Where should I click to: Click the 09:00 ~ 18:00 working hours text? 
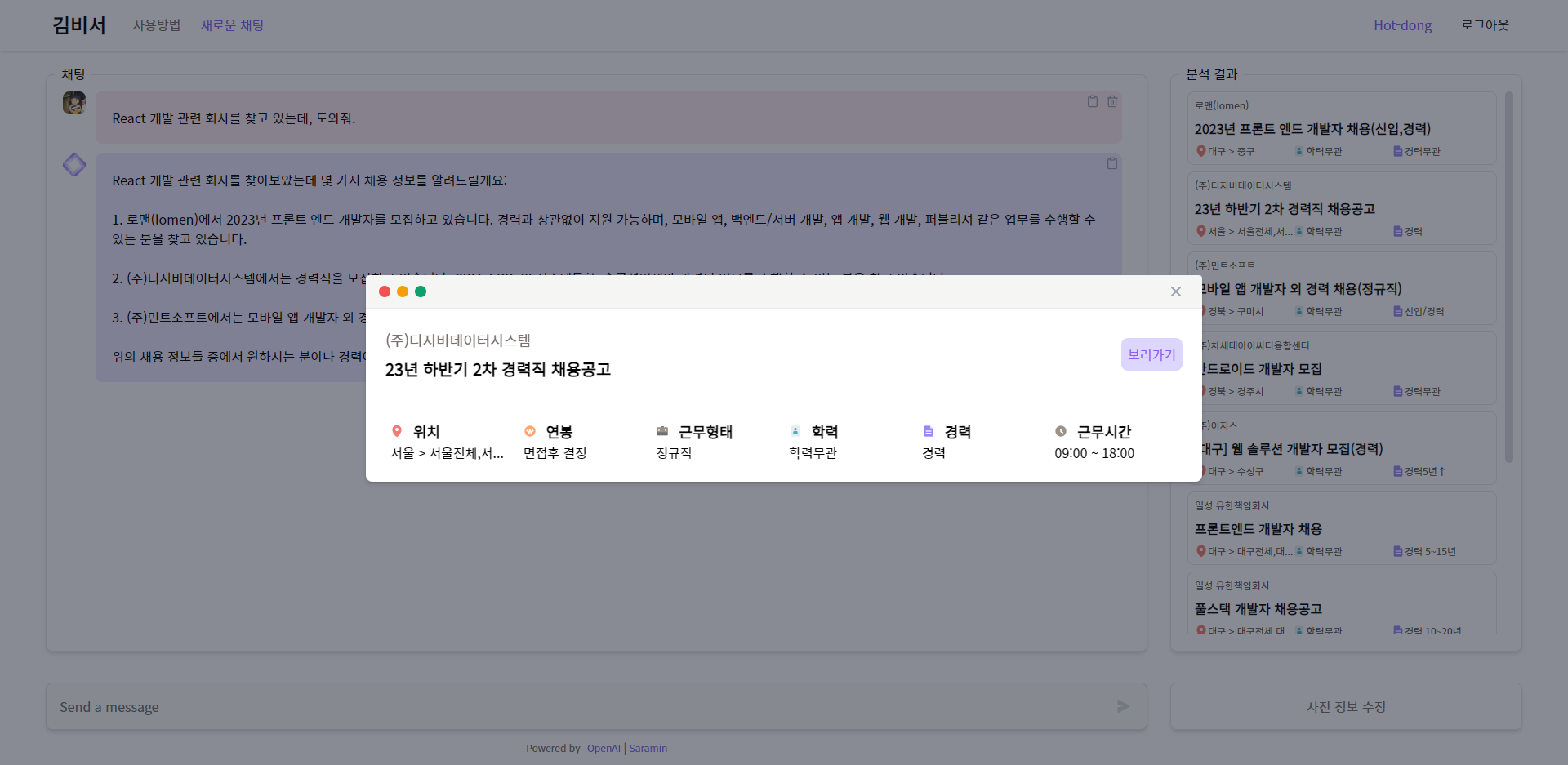pos(1094,453)
